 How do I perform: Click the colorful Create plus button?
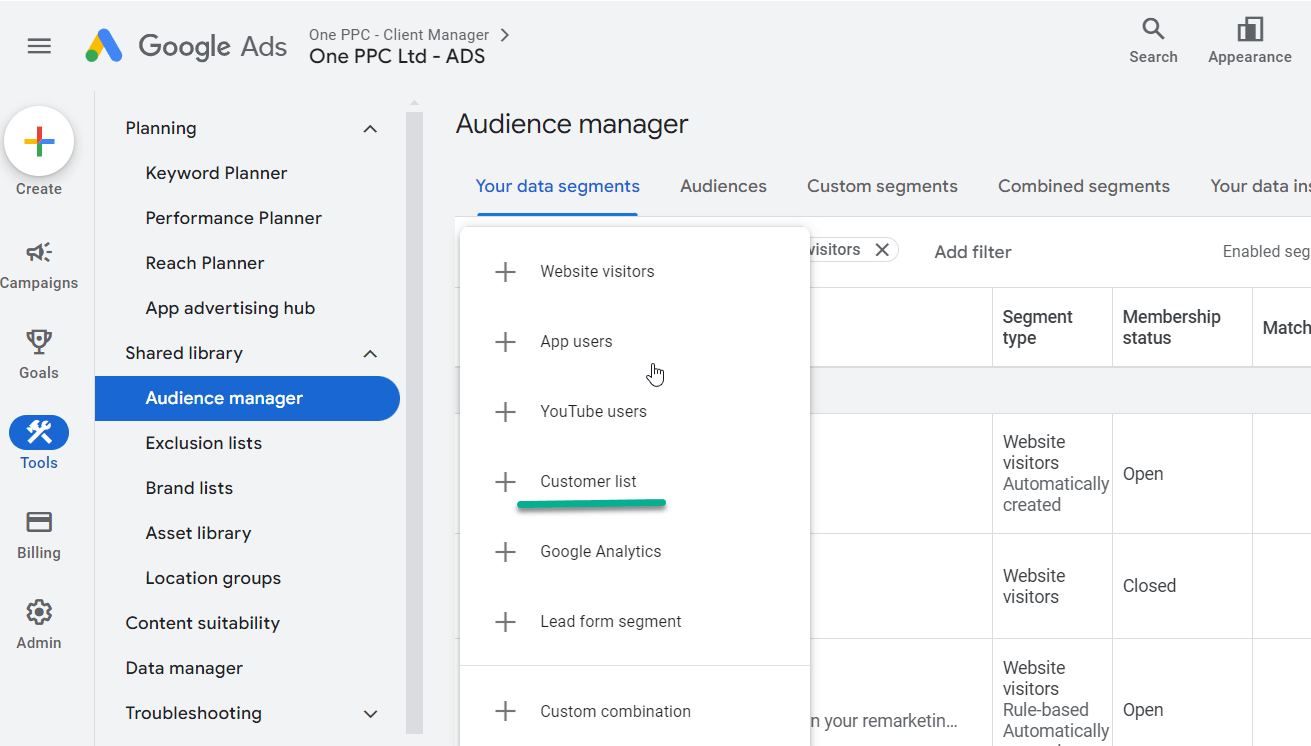point(39,141)
